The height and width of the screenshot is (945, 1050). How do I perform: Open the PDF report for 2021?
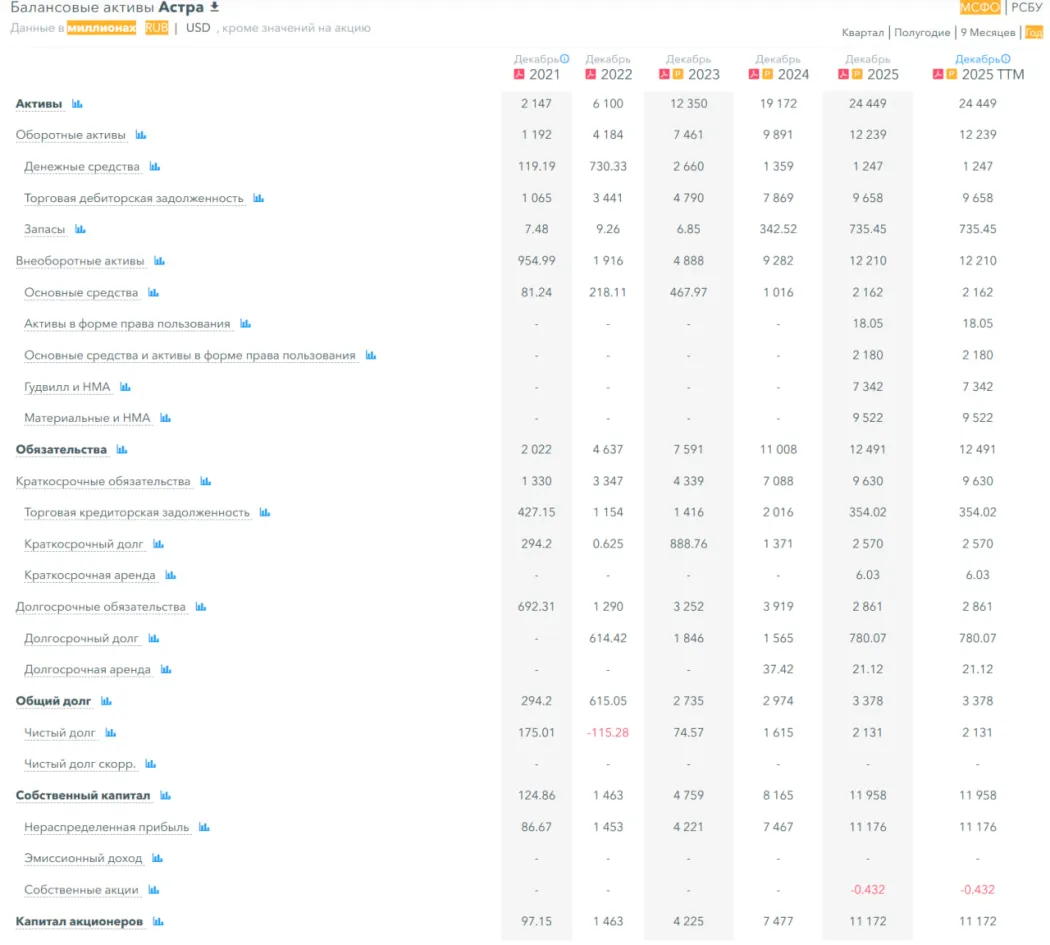(x=519, y=75)
